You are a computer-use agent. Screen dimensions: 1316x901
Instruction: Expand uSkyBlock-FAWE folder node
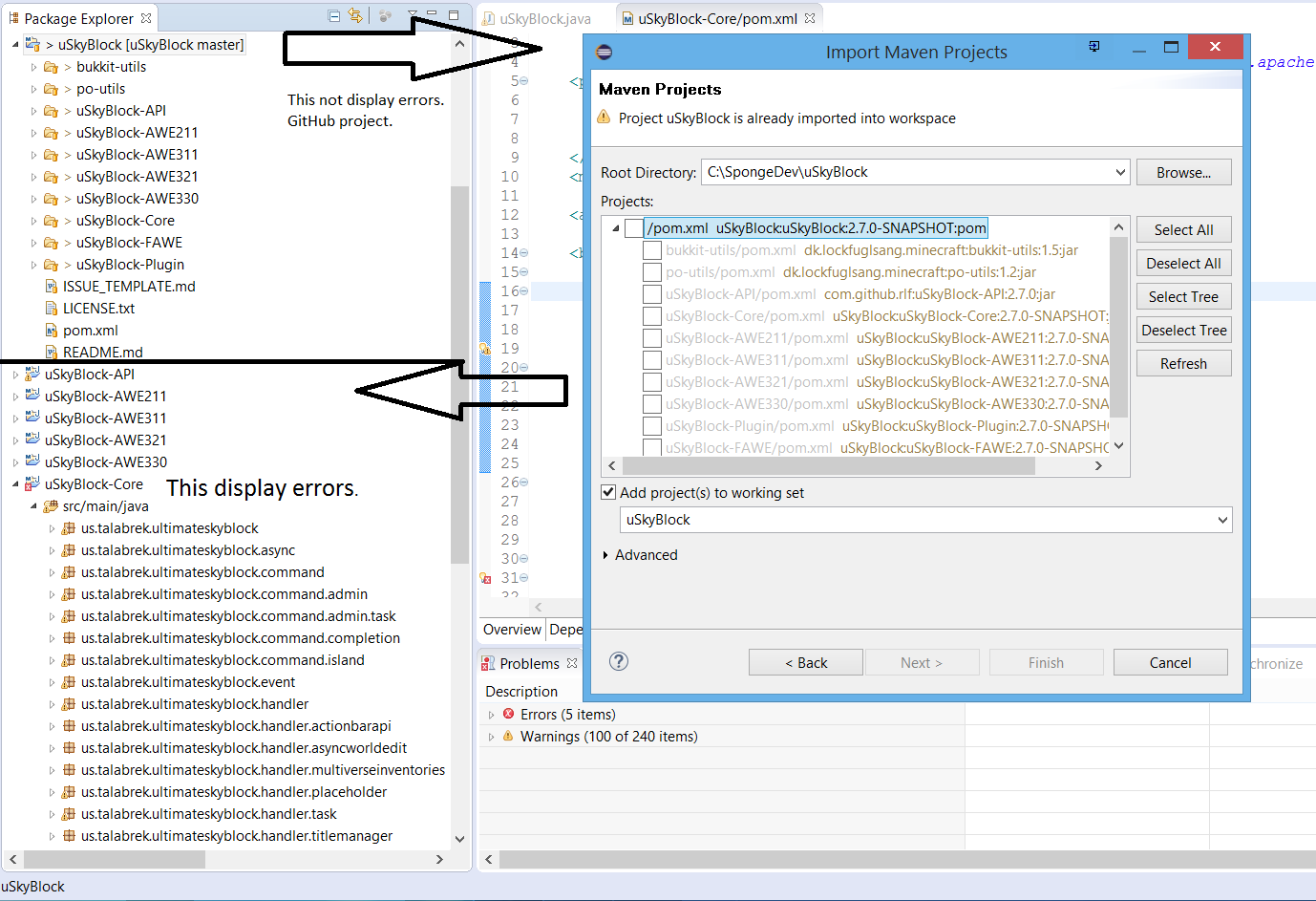pos(33,243)
